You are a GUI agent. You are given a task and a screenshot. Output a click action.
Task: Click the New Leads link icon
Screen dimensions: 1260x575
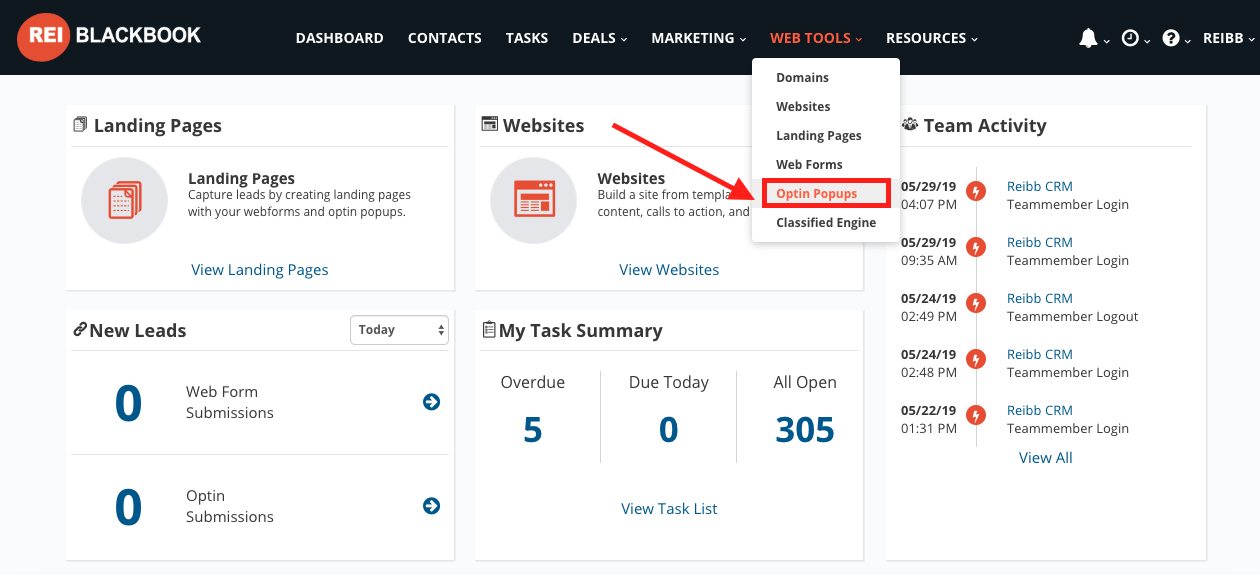pyautogui.click(x=80, y=330)
